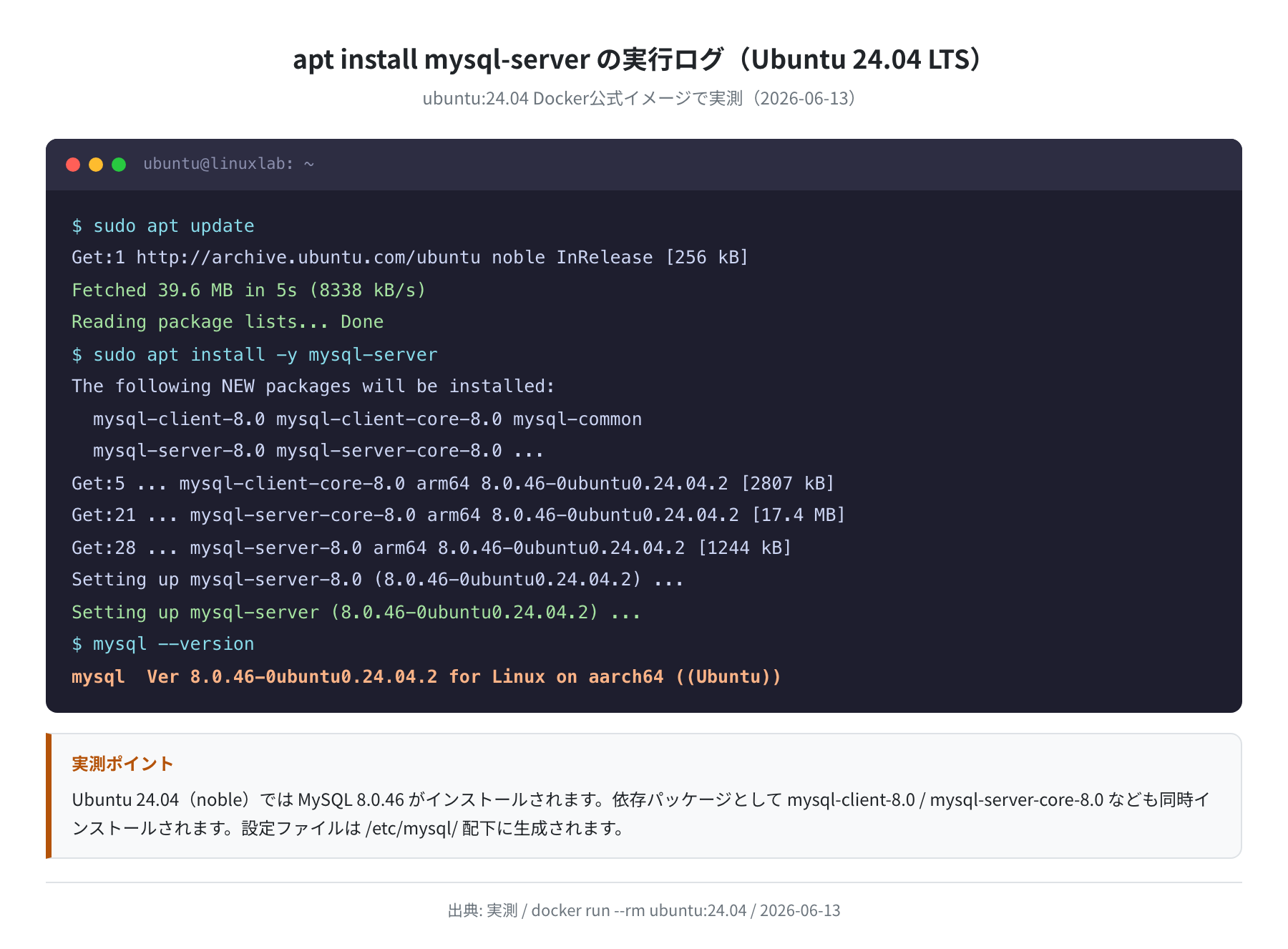This screenshot has width=1288, height=949.
Task: Click the Get:21 mysql-server-core-8.0 17.4 MB line
Action: click(459, 515)
